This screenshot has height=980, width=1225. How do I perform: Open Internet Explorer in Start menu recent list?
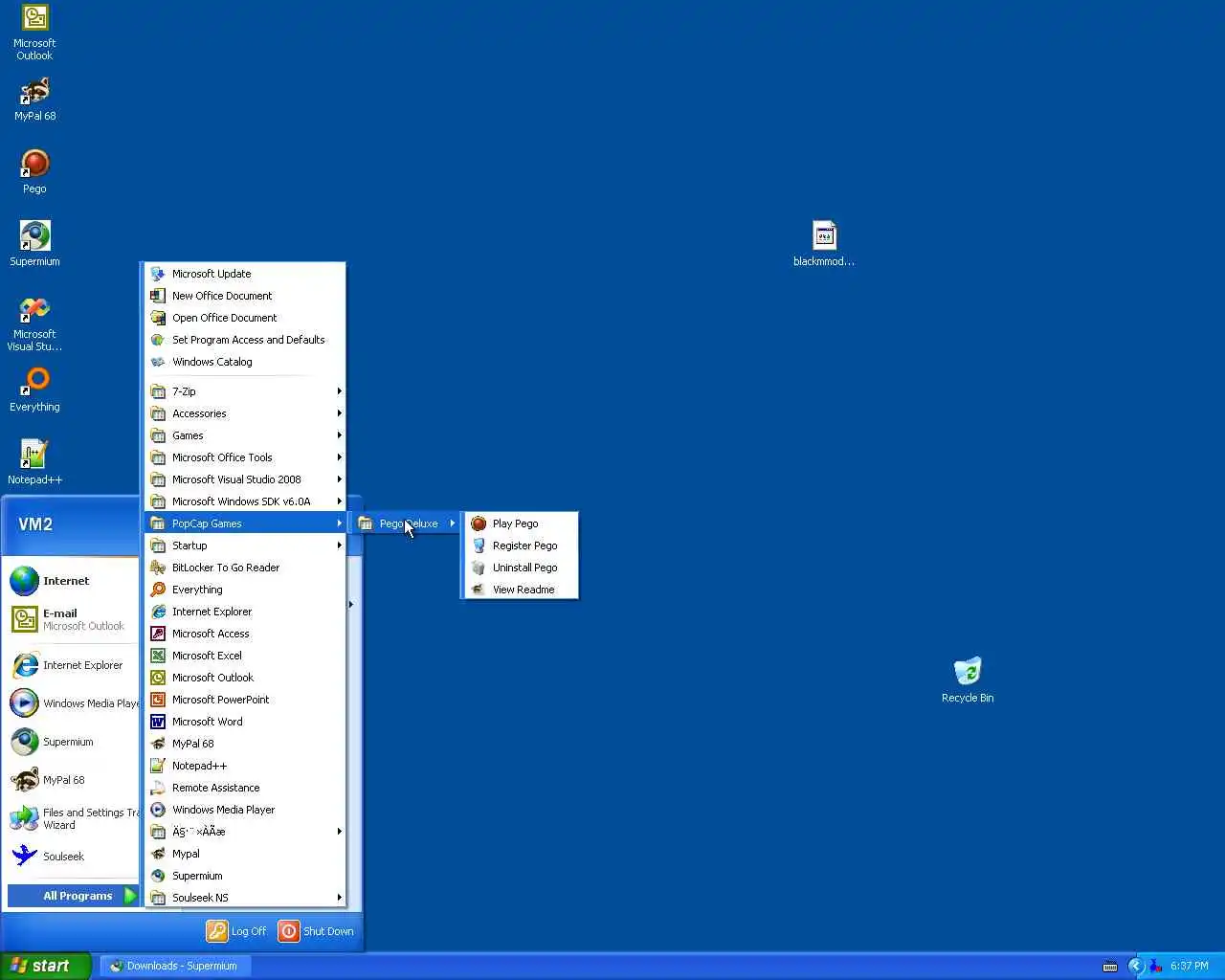73,665
